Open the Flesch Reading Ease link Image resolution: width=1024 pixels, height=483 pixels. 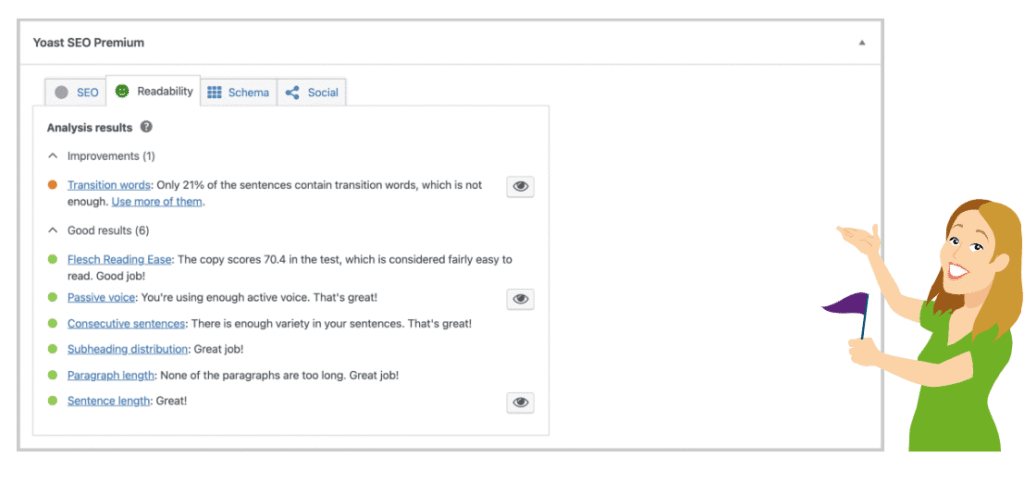click(119, 259)
